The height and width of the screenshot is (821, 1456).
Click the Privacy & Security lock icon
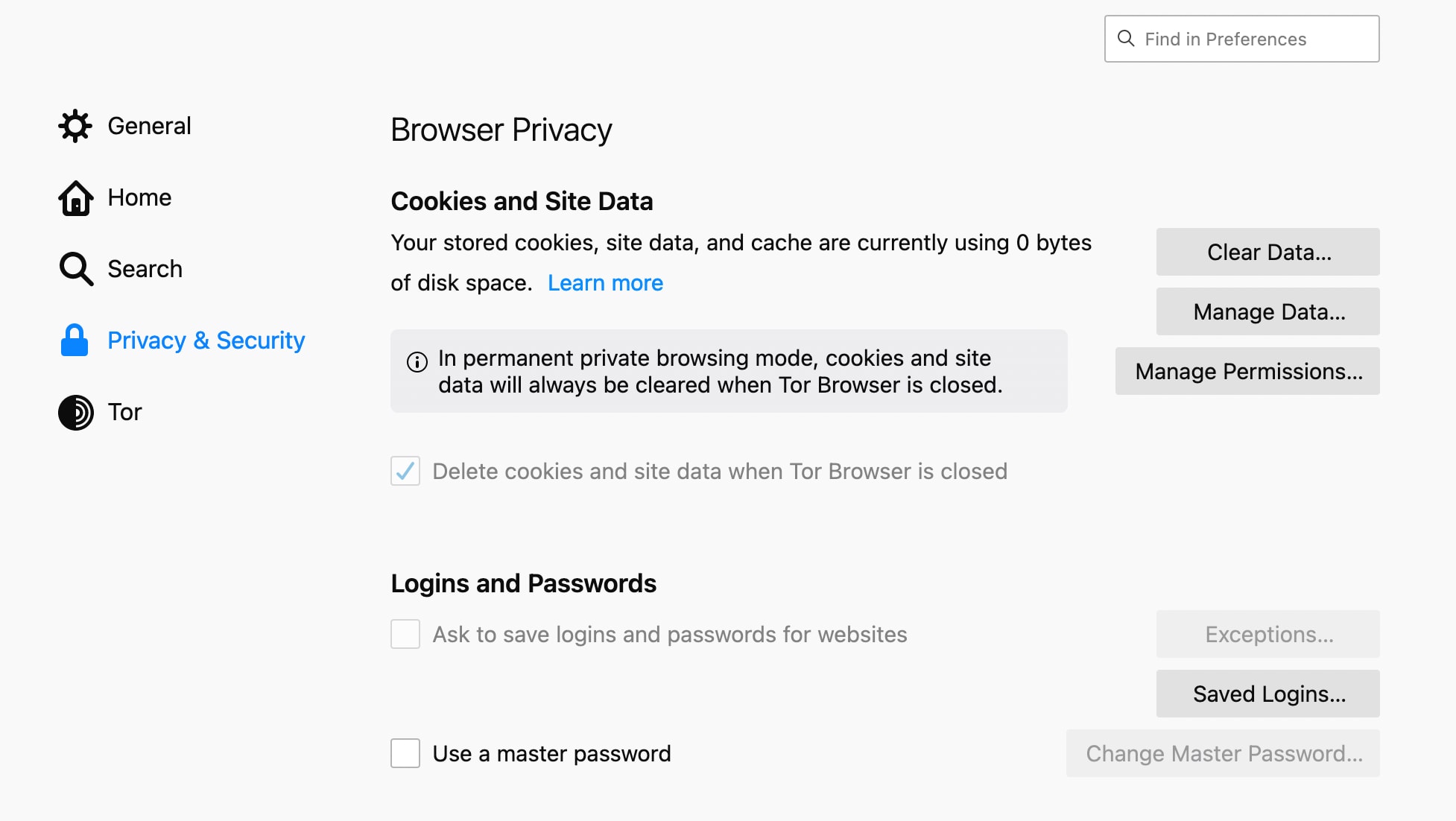(x=75, y=339)
